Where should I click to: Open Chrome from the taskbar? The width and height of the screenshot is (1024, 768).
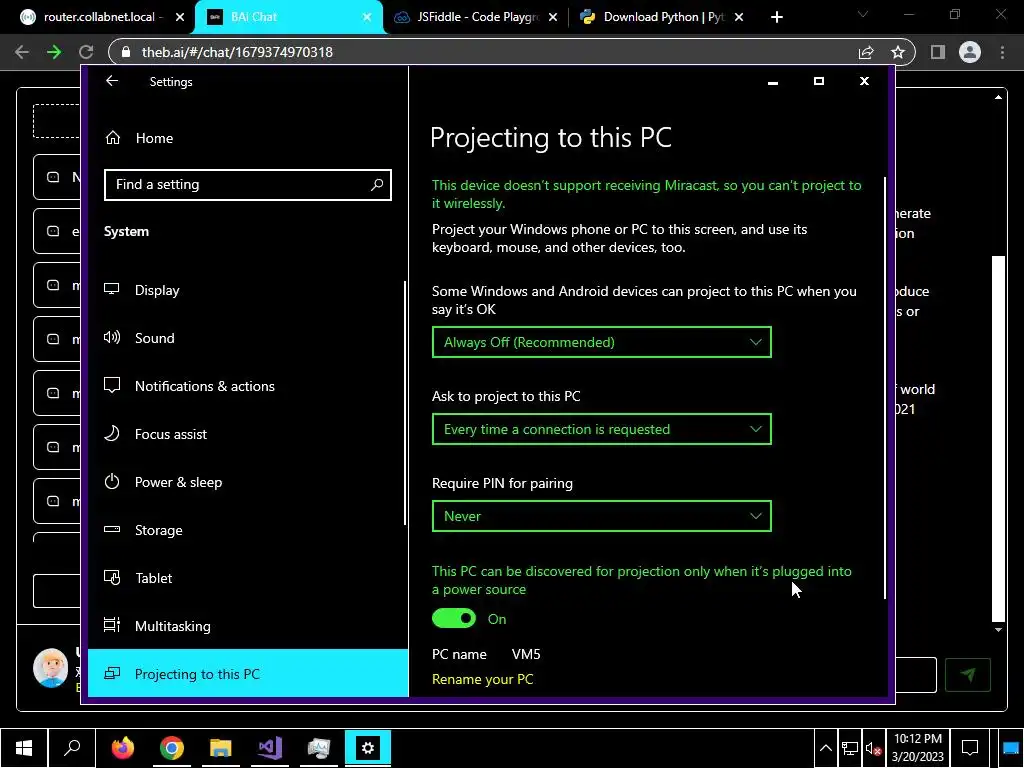coord(172,748)
